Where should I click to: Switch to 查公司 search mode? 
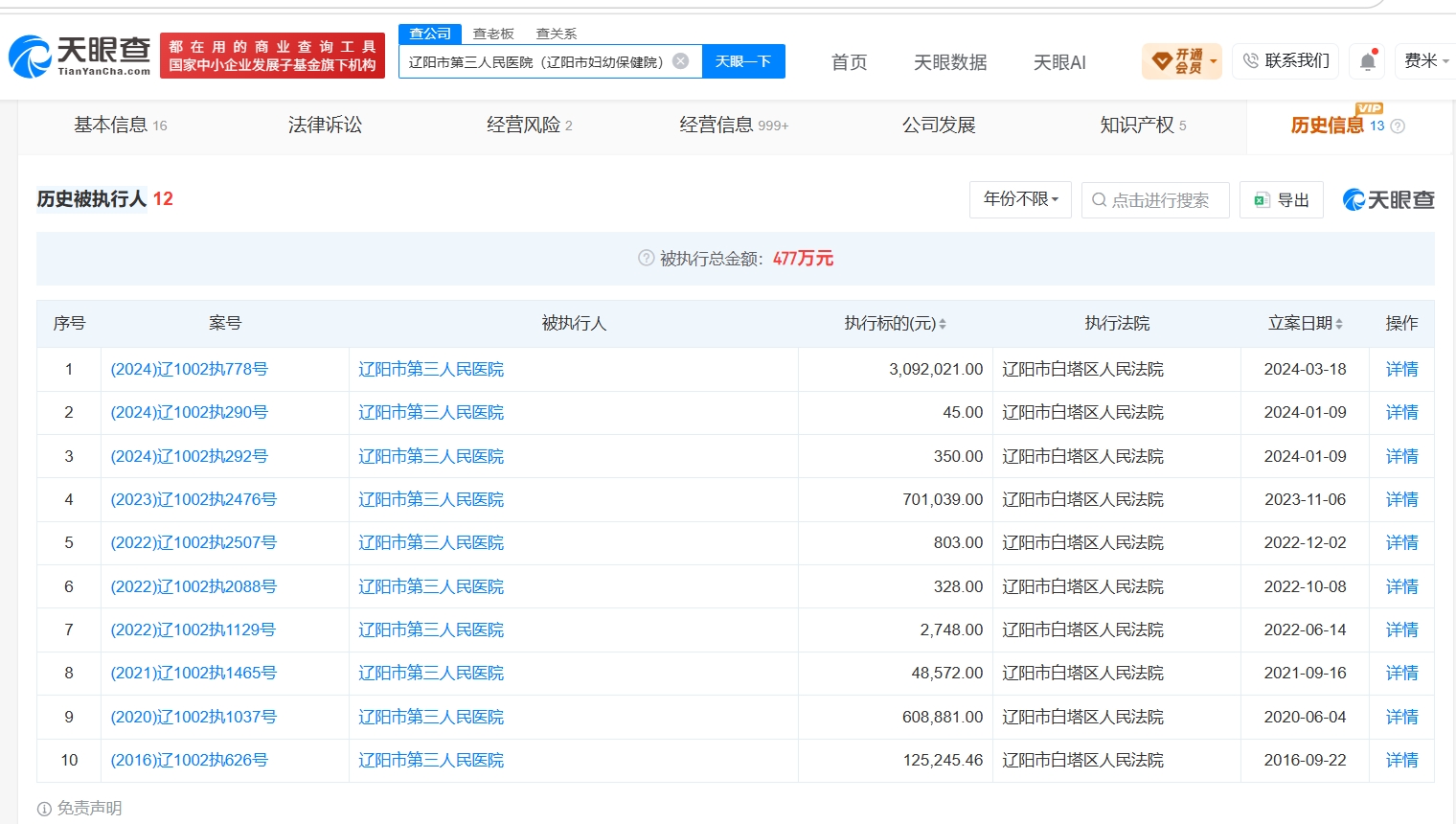(430, 34)
